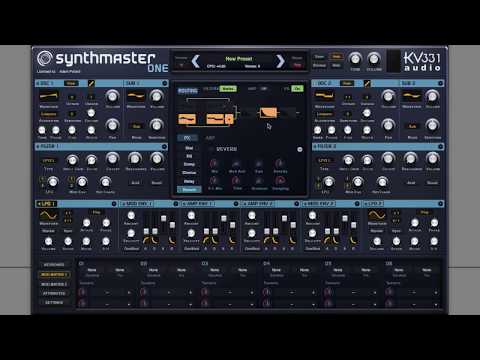The width and height of the screenshot is (480, 360).
Task: Open the second Mod Matrix tab
Action: click(54, 284)
